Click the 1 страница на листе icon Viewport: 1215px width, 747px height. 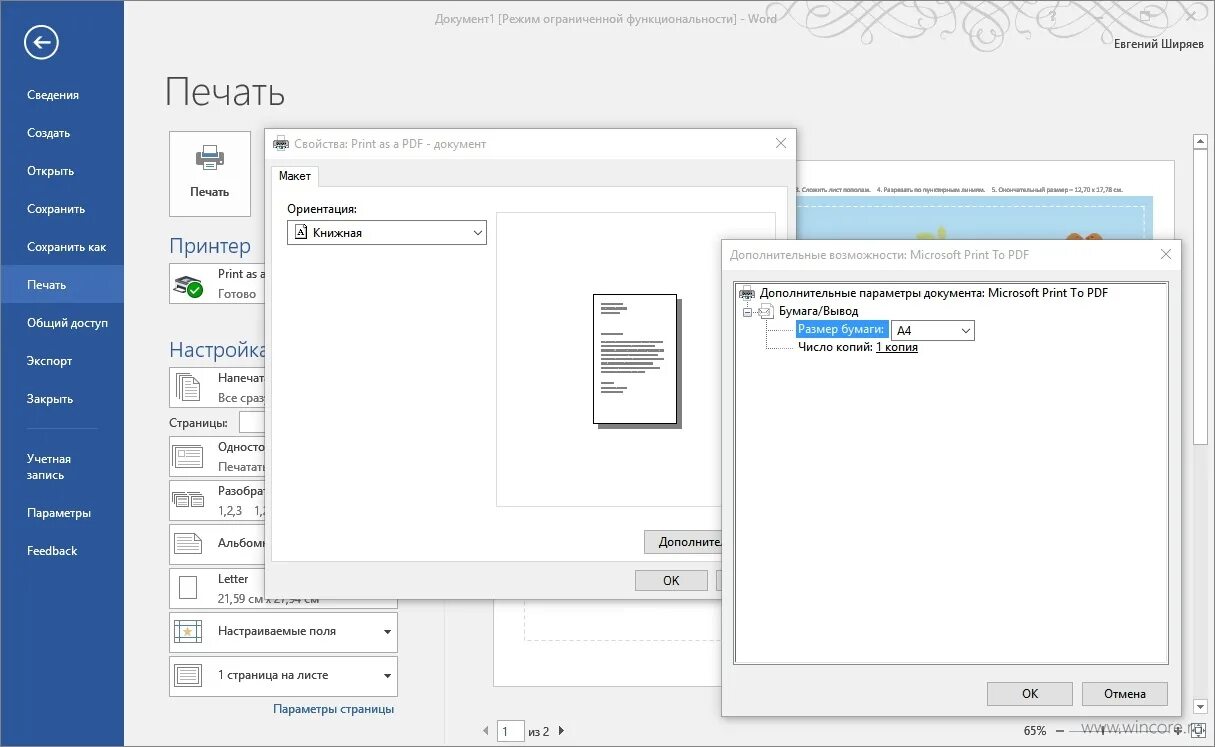pos(188,675)
